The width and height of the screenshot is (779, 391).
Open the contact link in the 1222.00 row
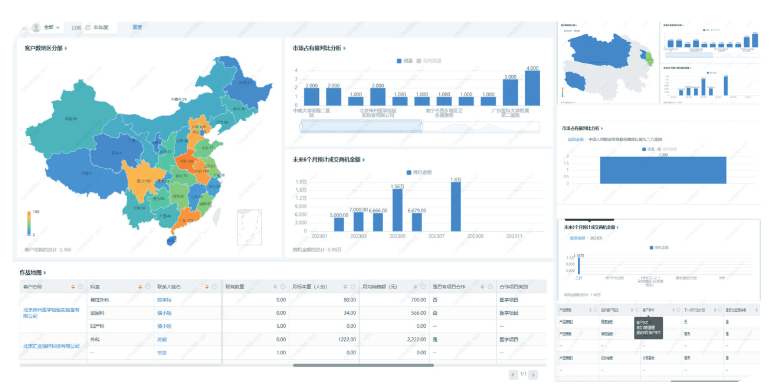tap(162, 339)
